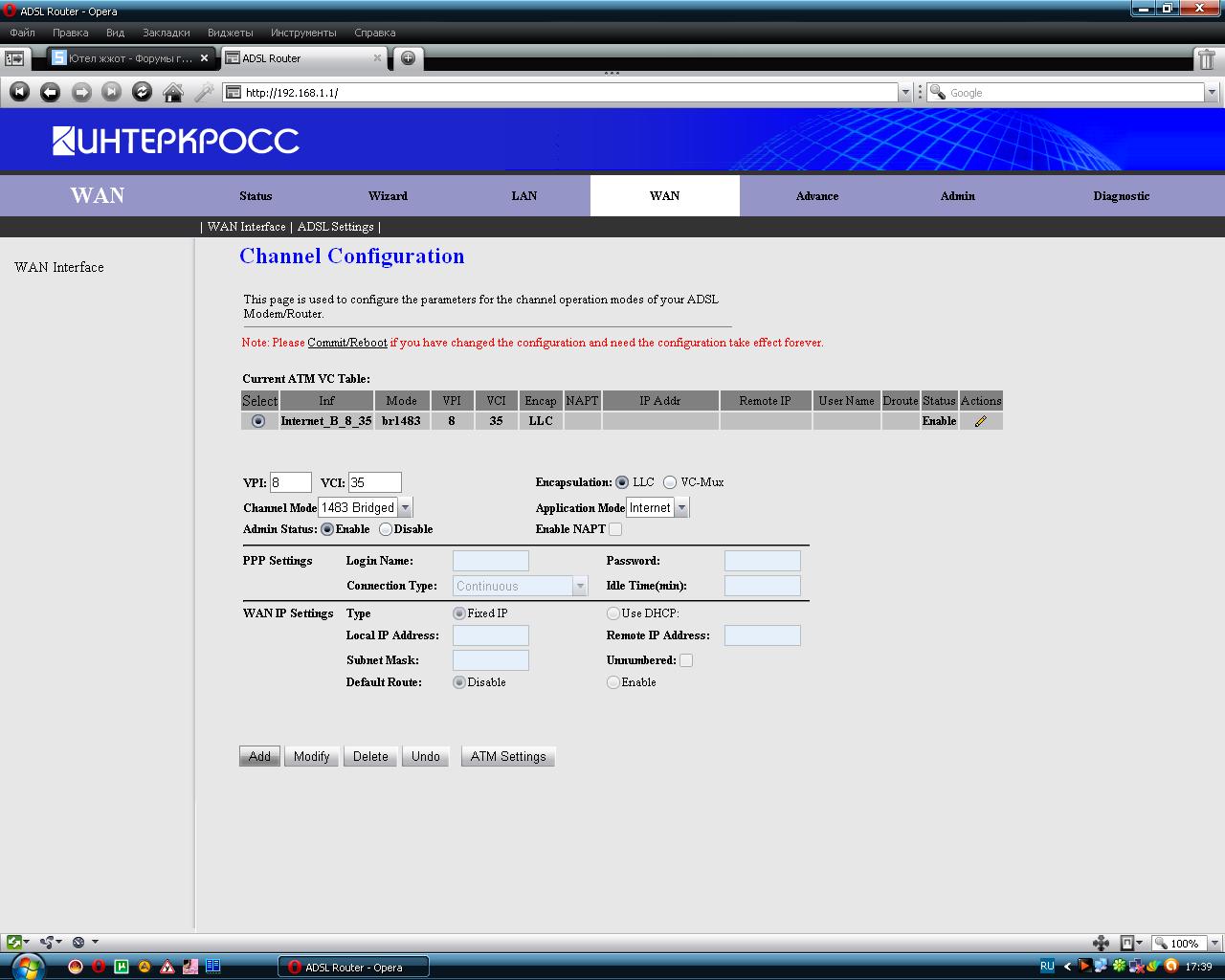Set Admin Status to Disable

386,529
